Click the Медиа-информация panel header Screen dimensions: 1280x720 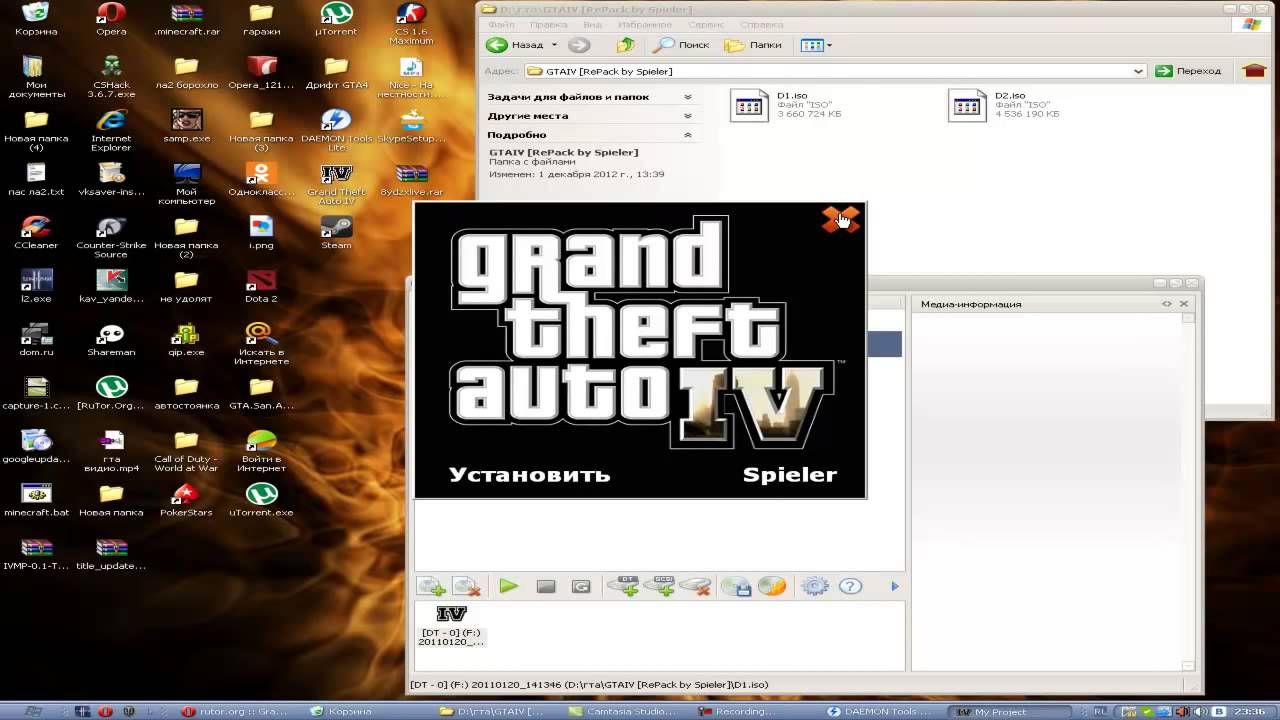coord(1052,303)
